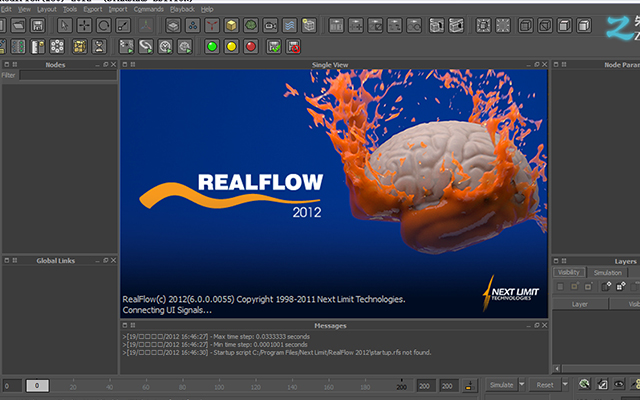Click the clock icon with green play arrow
The width and height of the screenshot is (640, 400).
(165, 47)
